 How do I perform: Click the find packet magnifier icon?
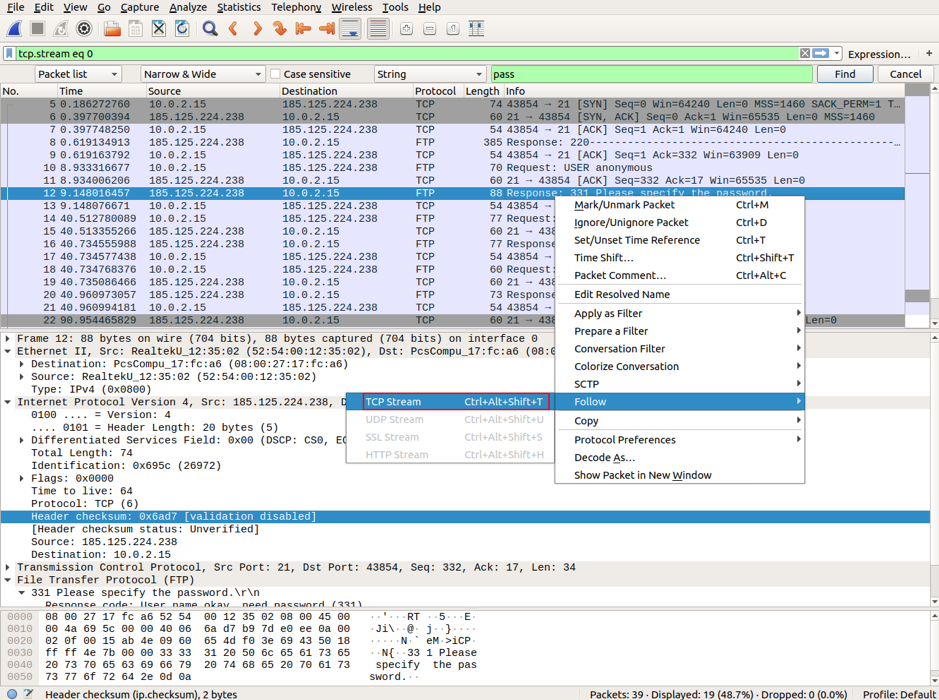209,29
